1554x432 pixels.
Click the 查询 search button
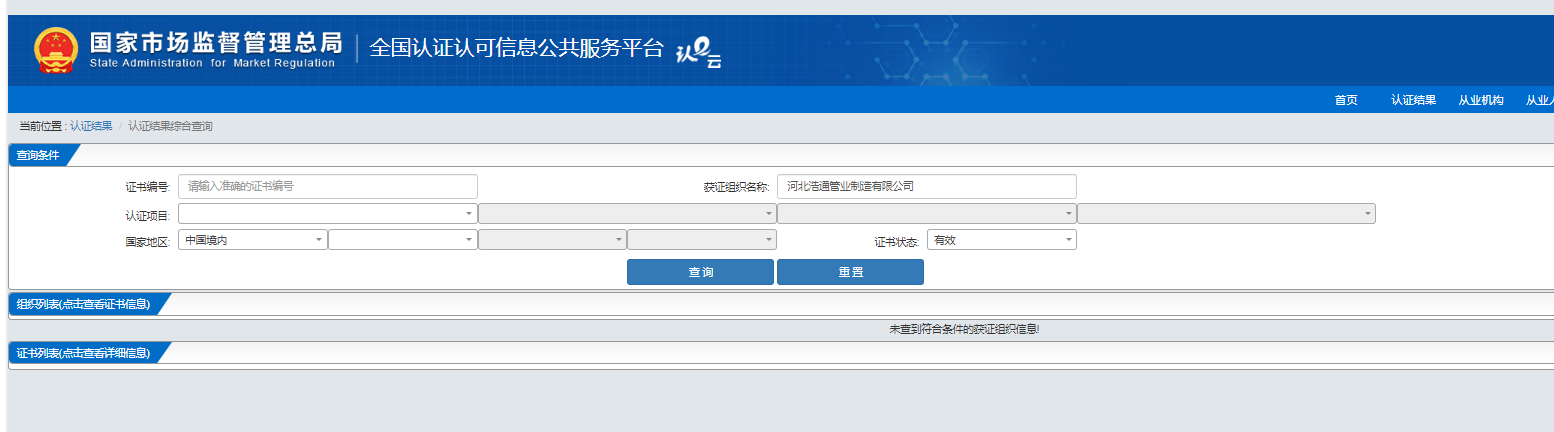coord(700,272)
